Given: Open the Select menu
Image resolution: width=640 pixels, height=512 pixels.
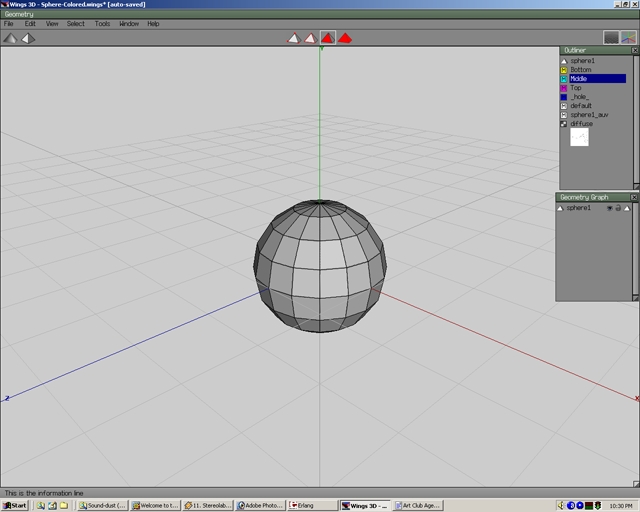Looking at the screenshot, I should click(76, 24).
